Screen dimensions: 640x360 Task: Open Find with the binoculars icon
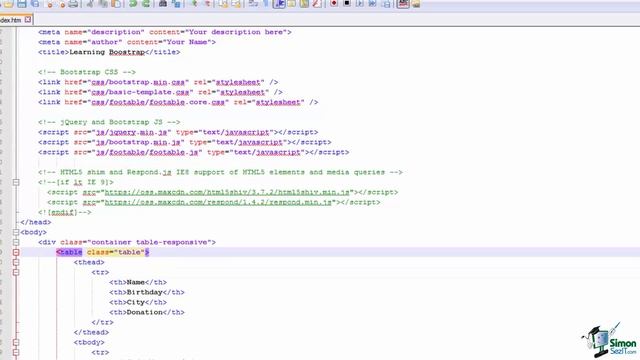point(162,4)
